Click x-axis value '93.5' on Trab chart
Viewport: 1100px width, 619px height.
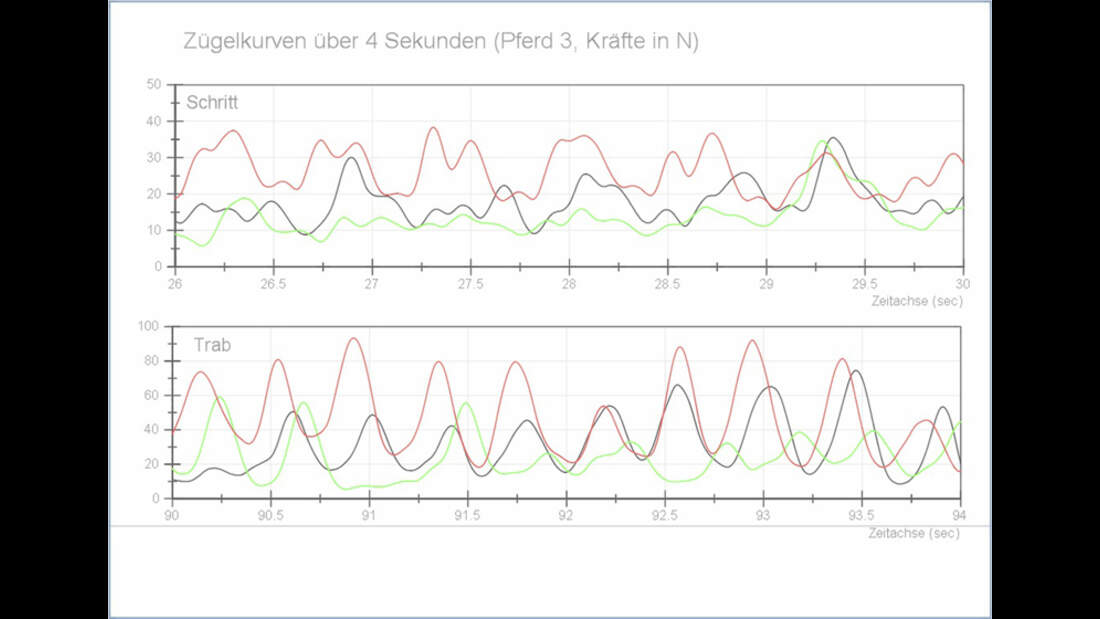click(861, 515)
